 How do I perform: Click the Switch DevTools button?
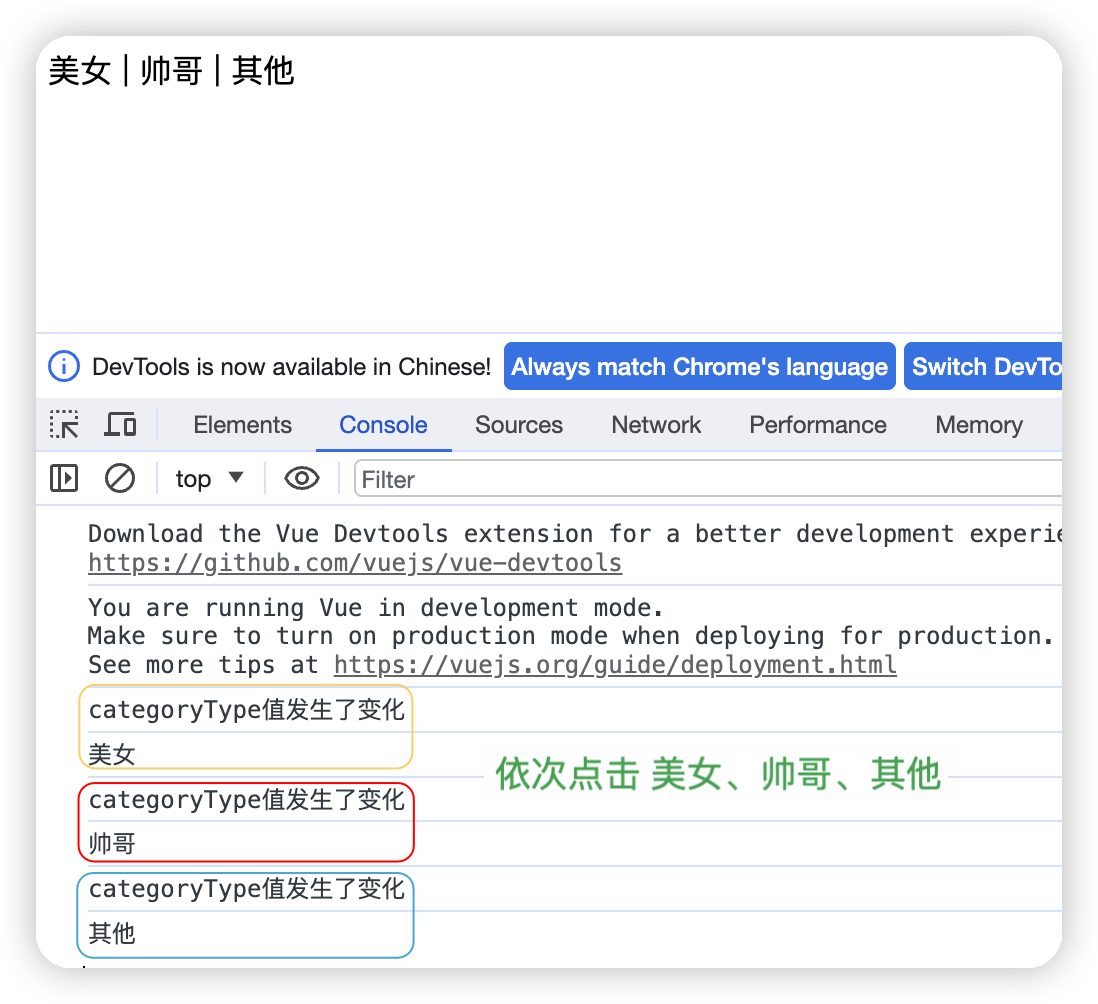[x=984, y=367]
